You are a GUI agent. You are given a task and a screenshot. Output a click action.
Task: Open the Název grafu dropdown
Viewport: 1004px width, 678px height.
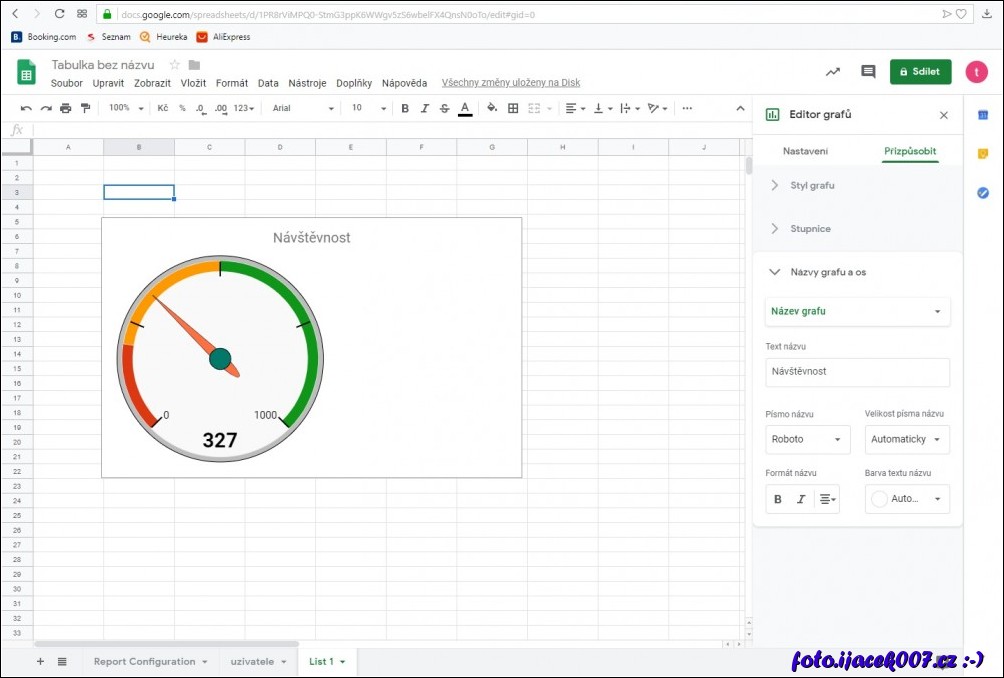pos(857,311)
